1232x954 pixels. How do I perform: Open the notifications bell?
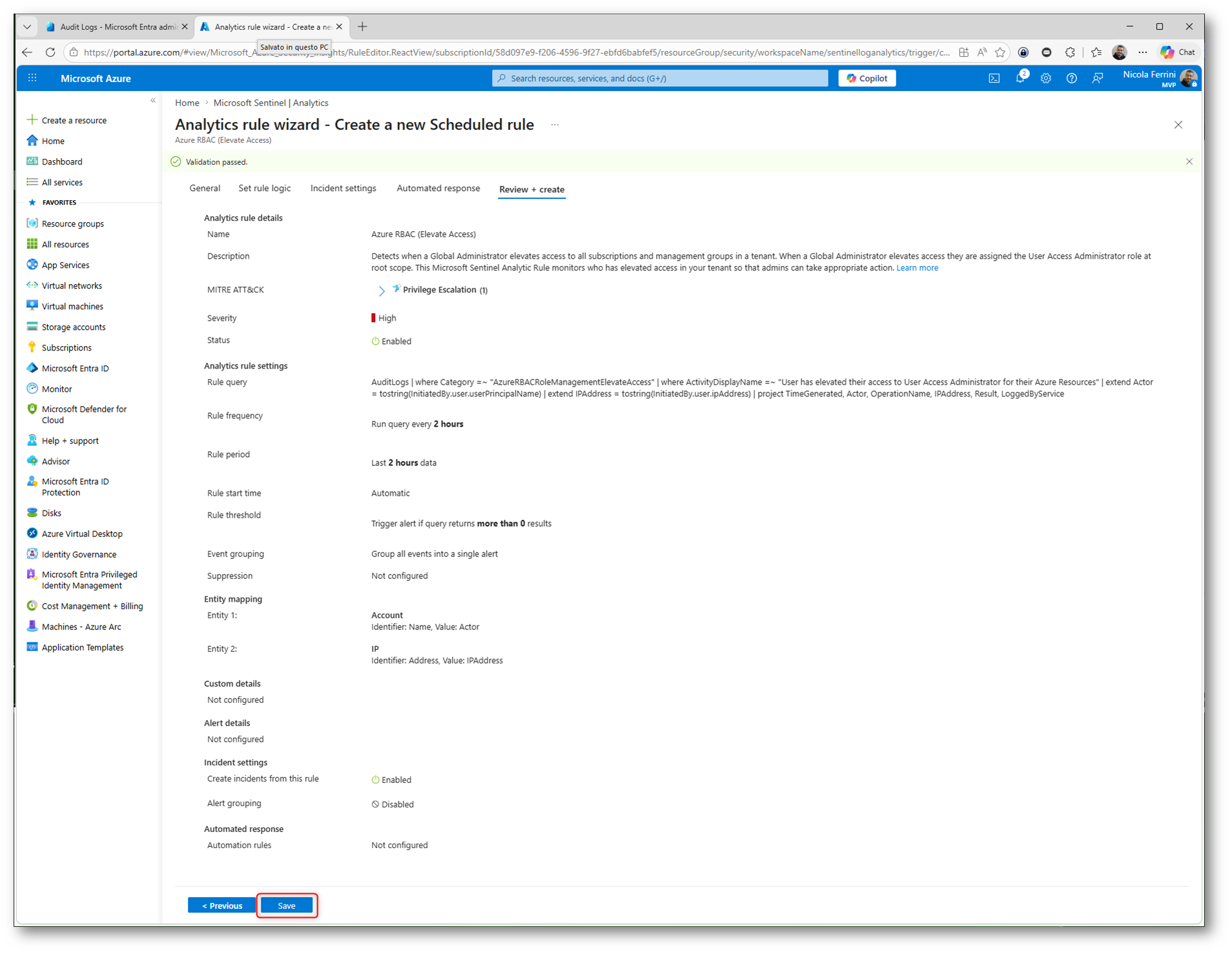point(1020,78)
